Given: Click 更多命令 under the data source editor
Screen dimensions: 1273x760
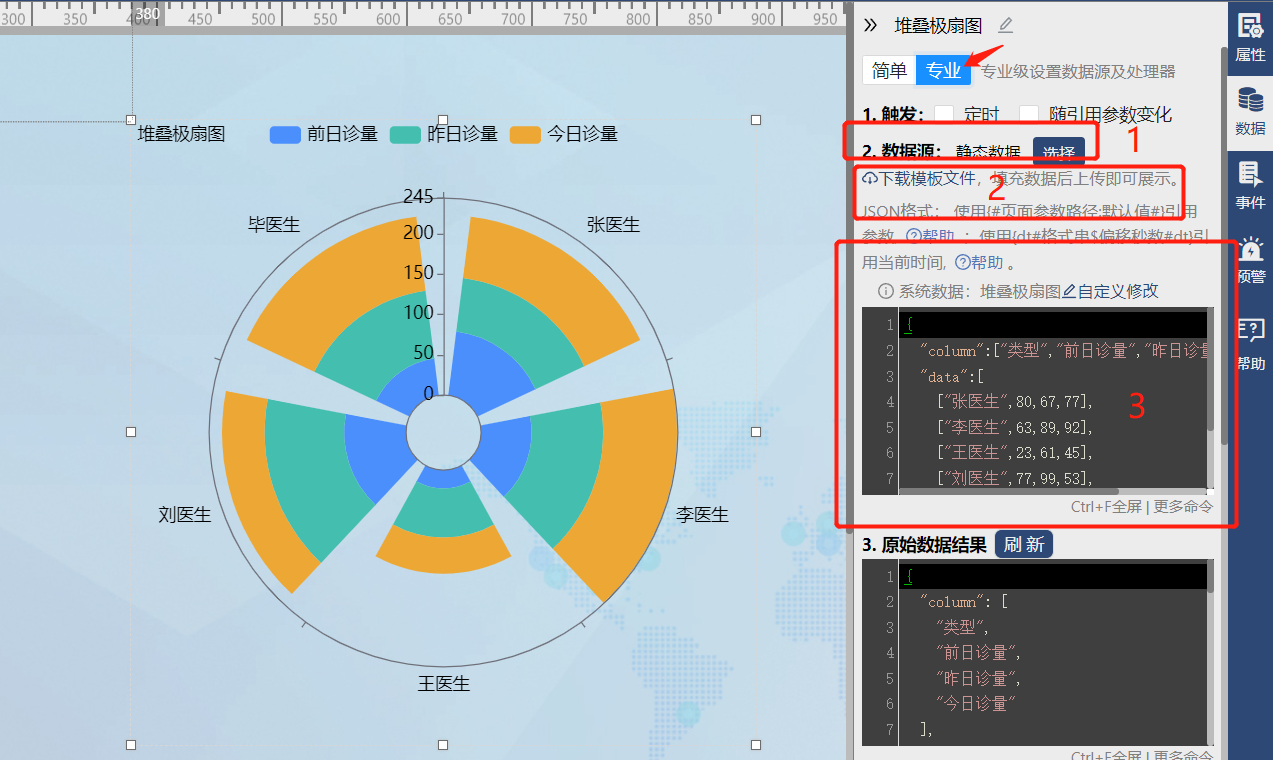Looking at the screenshot, I should (1183, 506).
